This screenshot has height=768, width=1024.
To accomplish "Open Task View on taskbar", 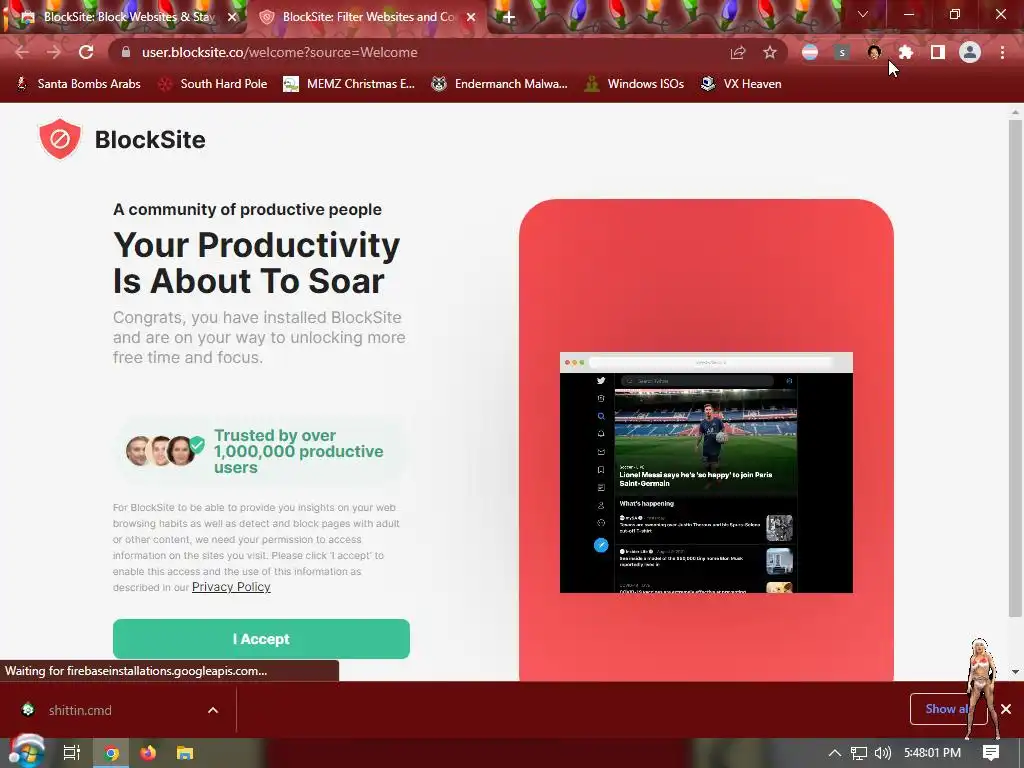I will click(72, 753).
